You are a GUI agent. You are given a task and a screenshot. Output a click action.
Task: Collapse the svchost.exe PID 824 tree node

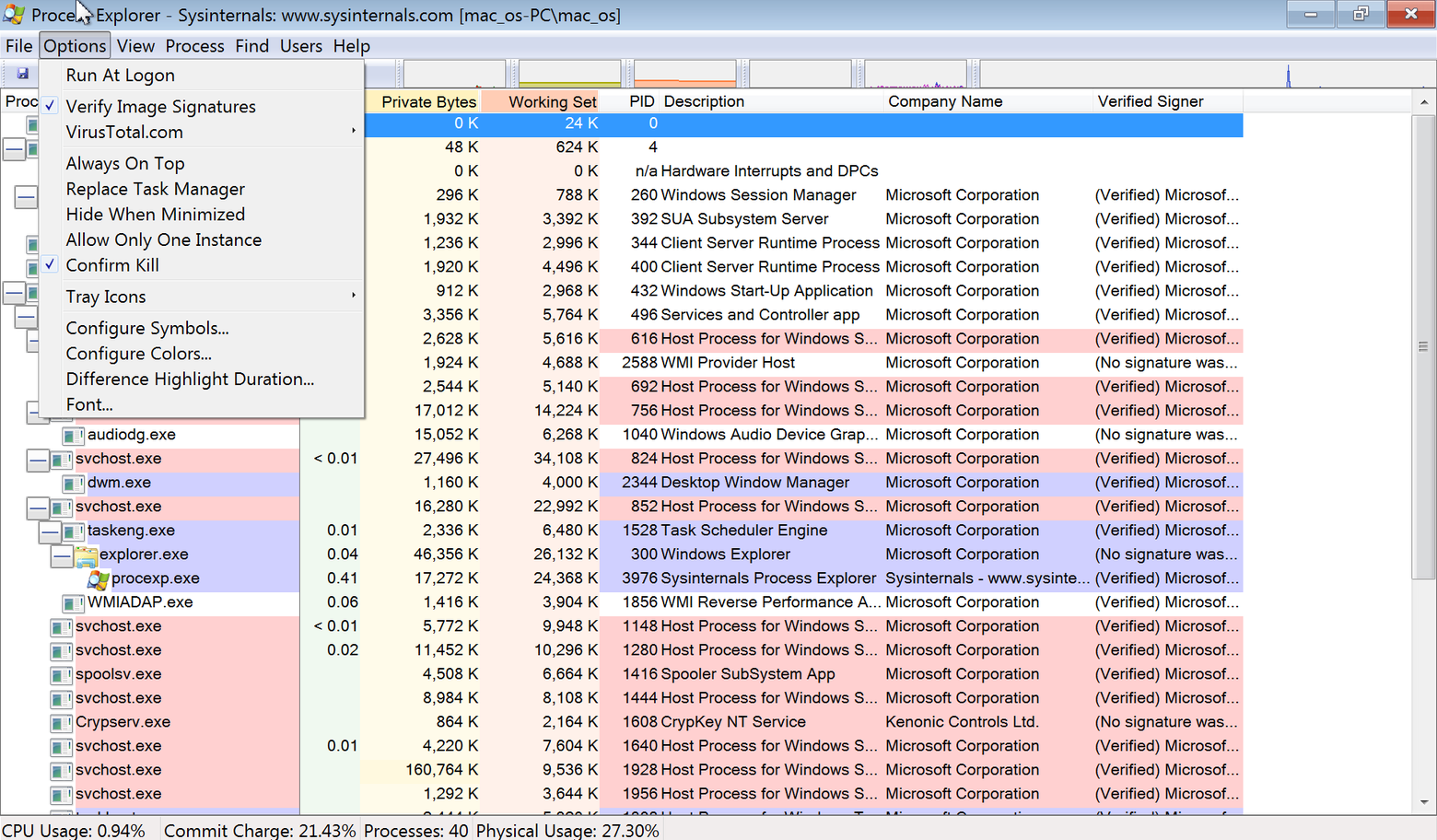(38, 459)
